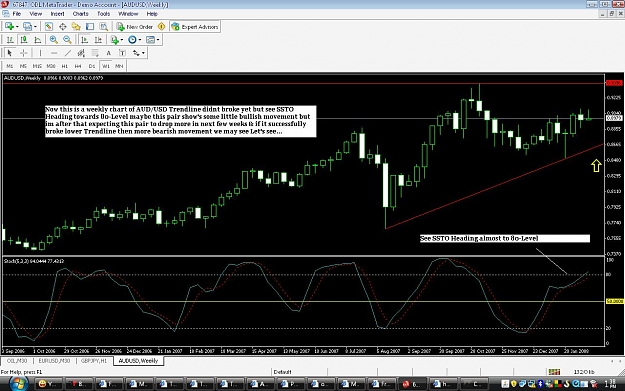This screenshot has height=391, width=625.
Task: Click the New Order button
Action: (135, 27)
